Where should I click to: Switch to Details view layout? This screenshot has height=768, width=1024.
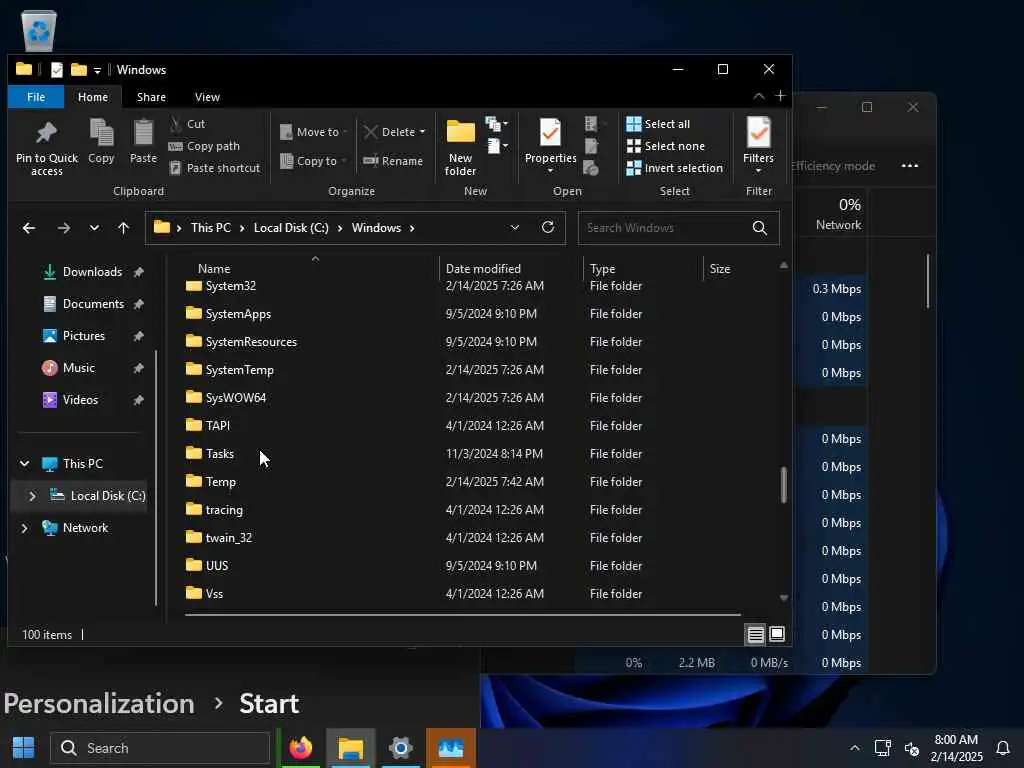click(756, 634)
